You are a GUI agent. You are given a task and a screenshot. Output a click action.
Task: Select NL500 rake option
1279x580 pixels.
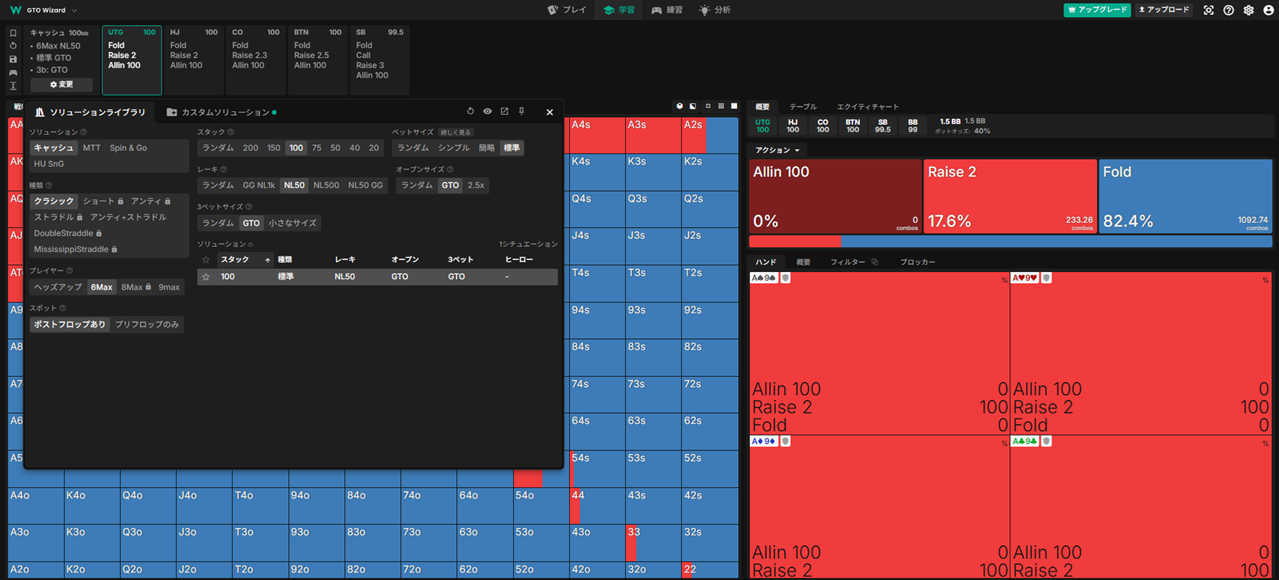pyautogui.click(x=326, y=185)
